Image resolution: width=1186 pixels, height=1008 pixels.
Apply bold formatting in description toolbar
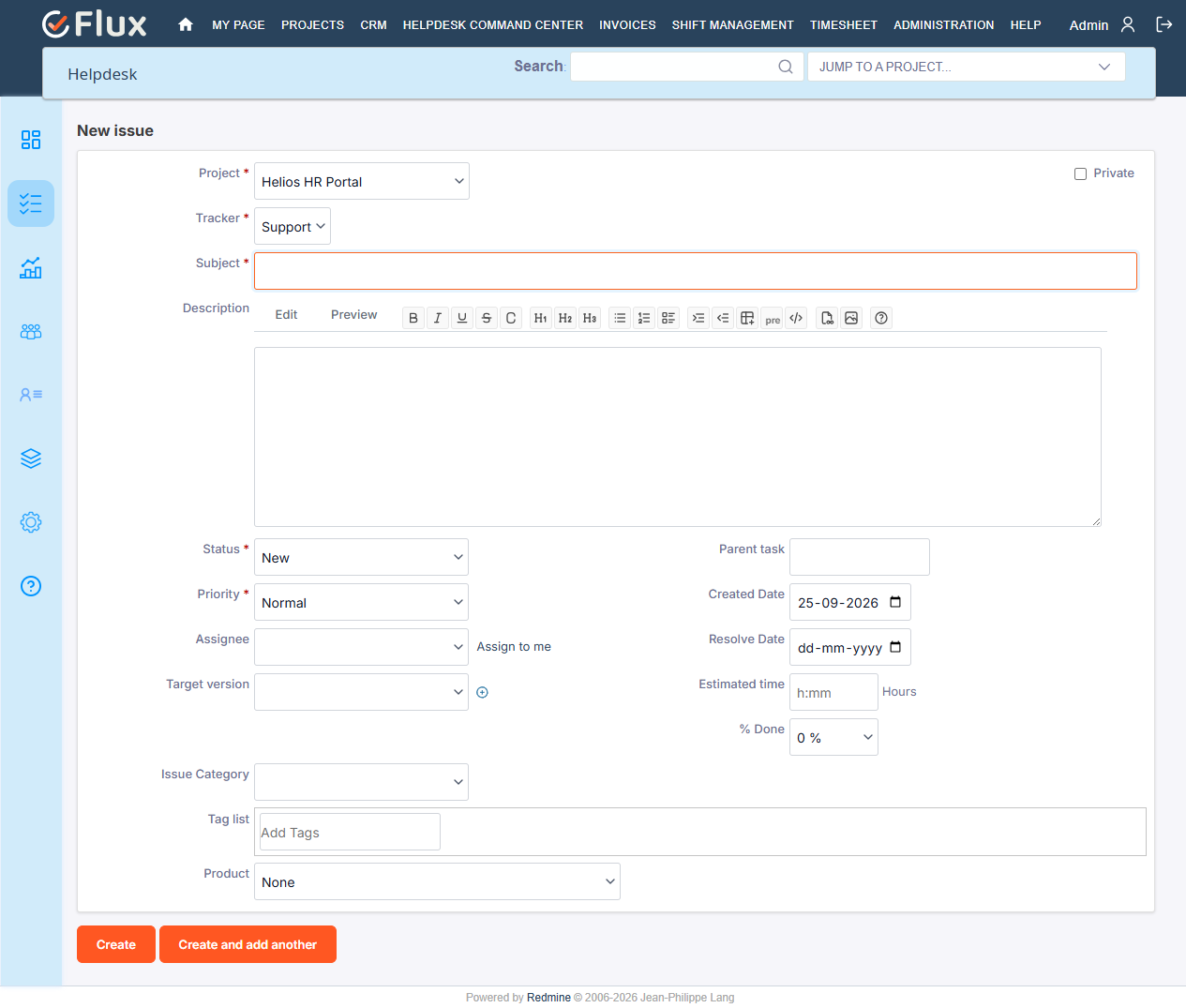pyautogui.click(x=413, y=318)
